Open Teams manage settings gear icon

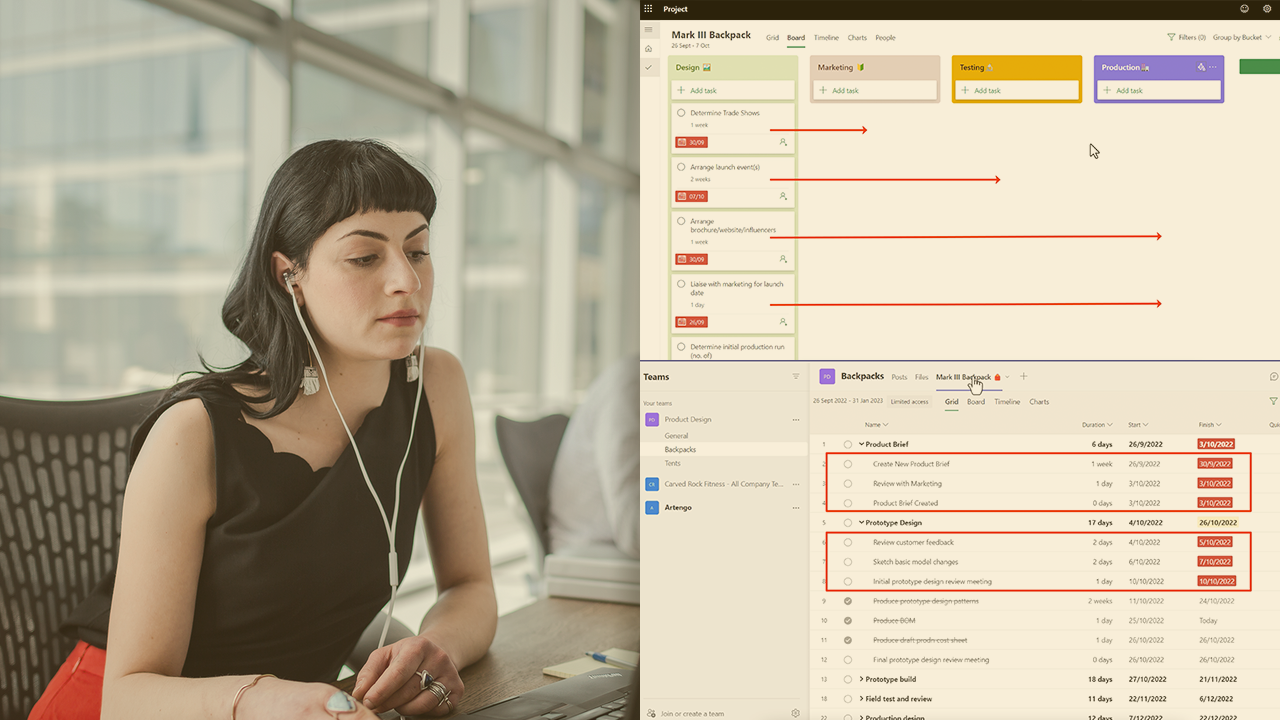point(796,713)
